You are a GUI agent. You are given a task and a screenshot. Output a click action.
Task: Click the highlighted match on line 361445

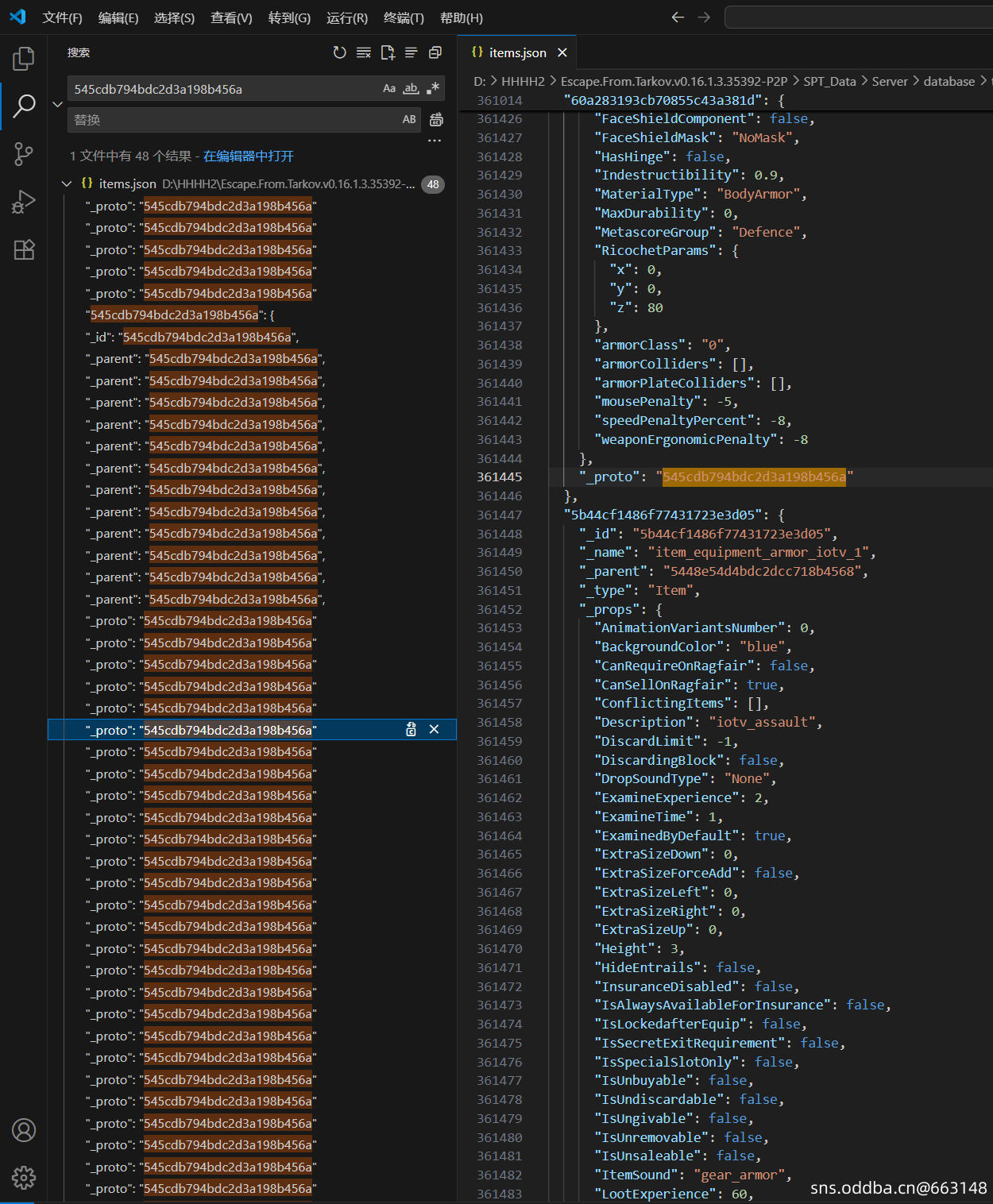(x=754, y=477)
